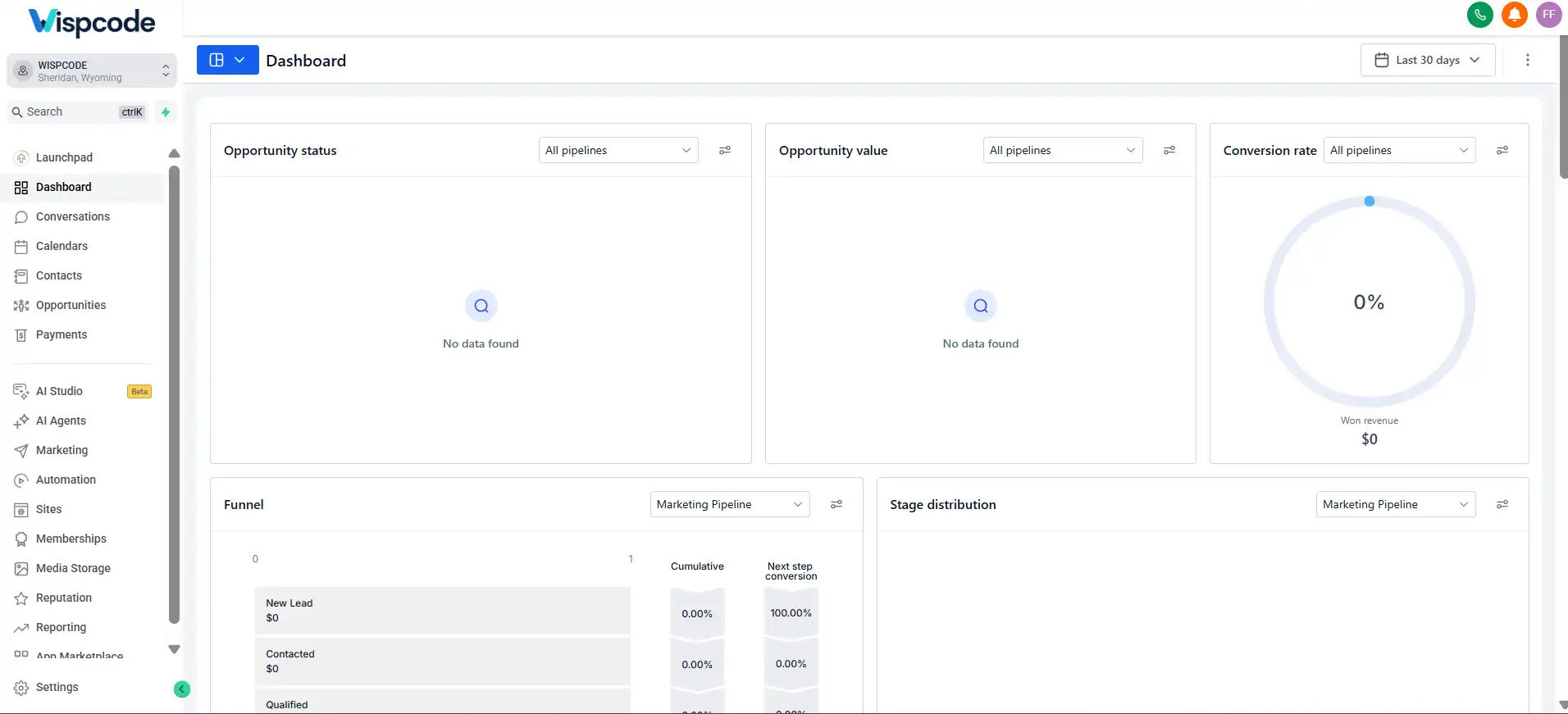
Task: Click the Beta badge beside AI Studio
Action: pos(139,391)
